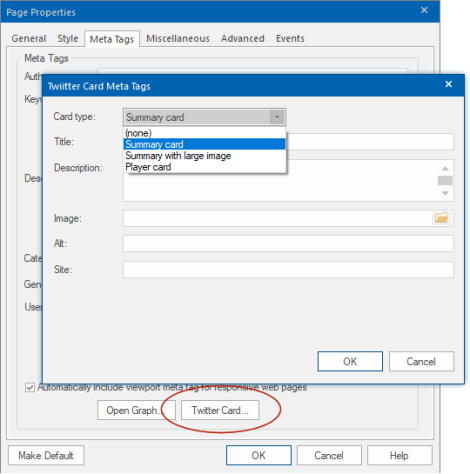This screenshot has width=470, height=474.
Task: Switch to the General tab
Action: pyautogui.click(x=29, y=38)
